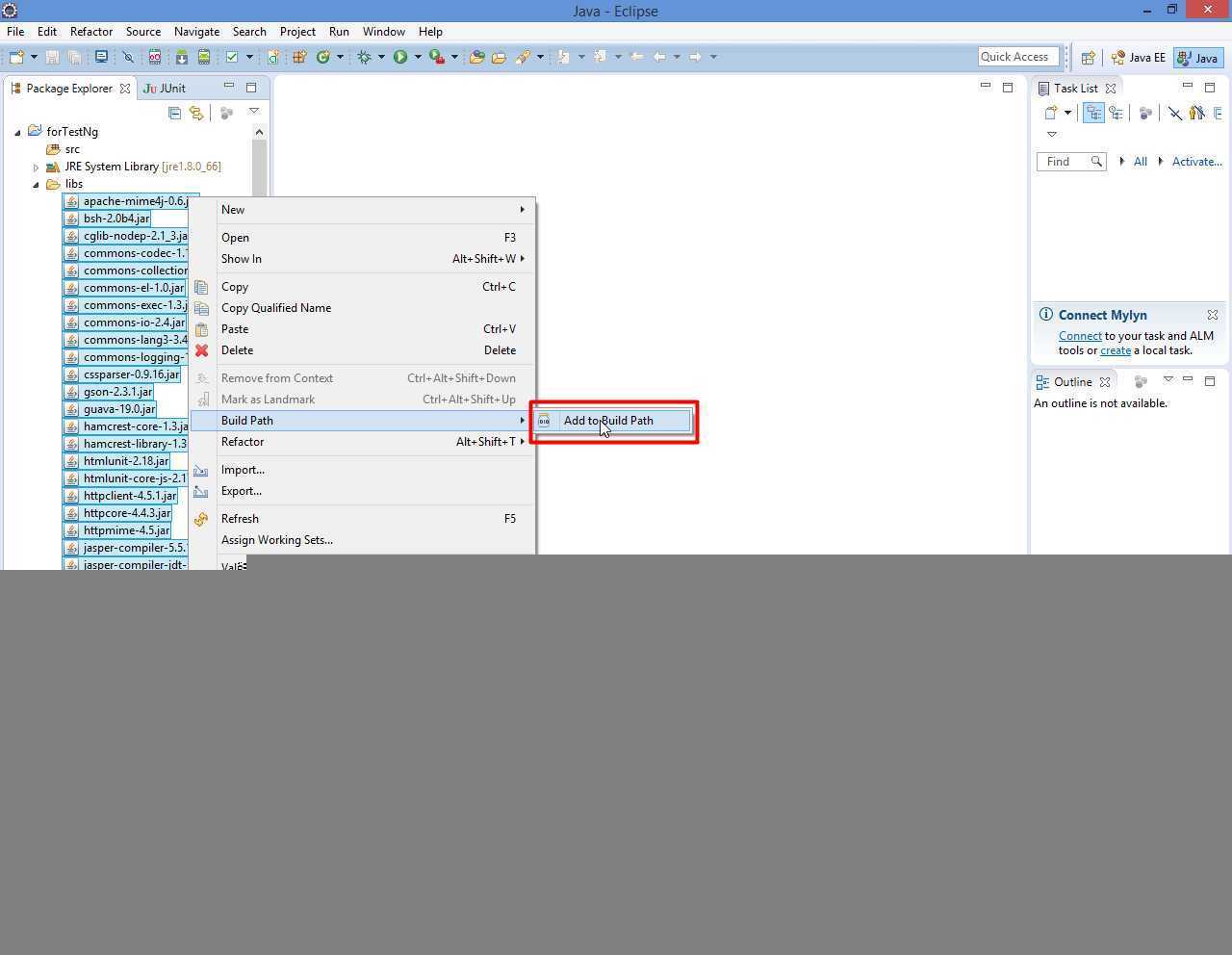Toggle Link with Editor in Package Explorer
The height and width of the screenshot is (955, 1232).
click(x=196, y=113)
